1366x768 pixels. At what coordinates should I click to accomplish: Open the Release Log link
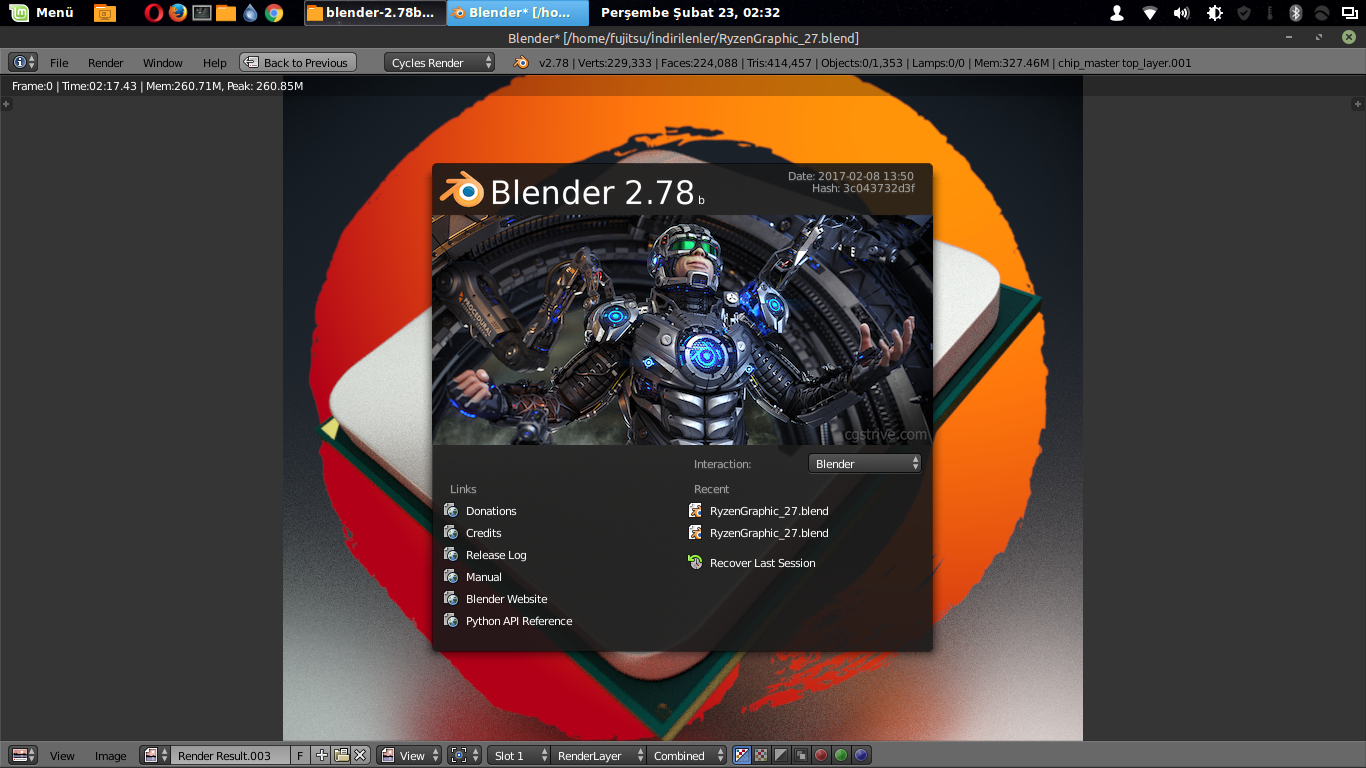click(x=495, y=555)
